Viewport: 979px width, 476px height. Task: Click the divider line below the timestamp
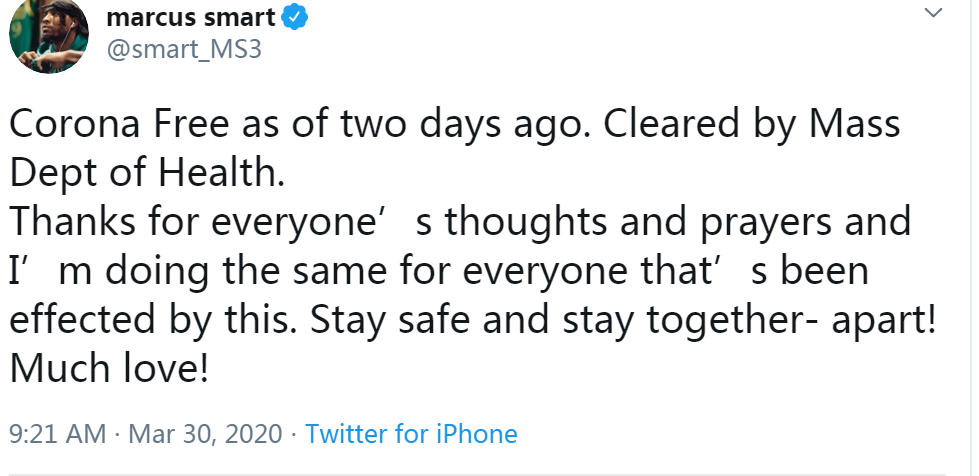coord(478,474)
